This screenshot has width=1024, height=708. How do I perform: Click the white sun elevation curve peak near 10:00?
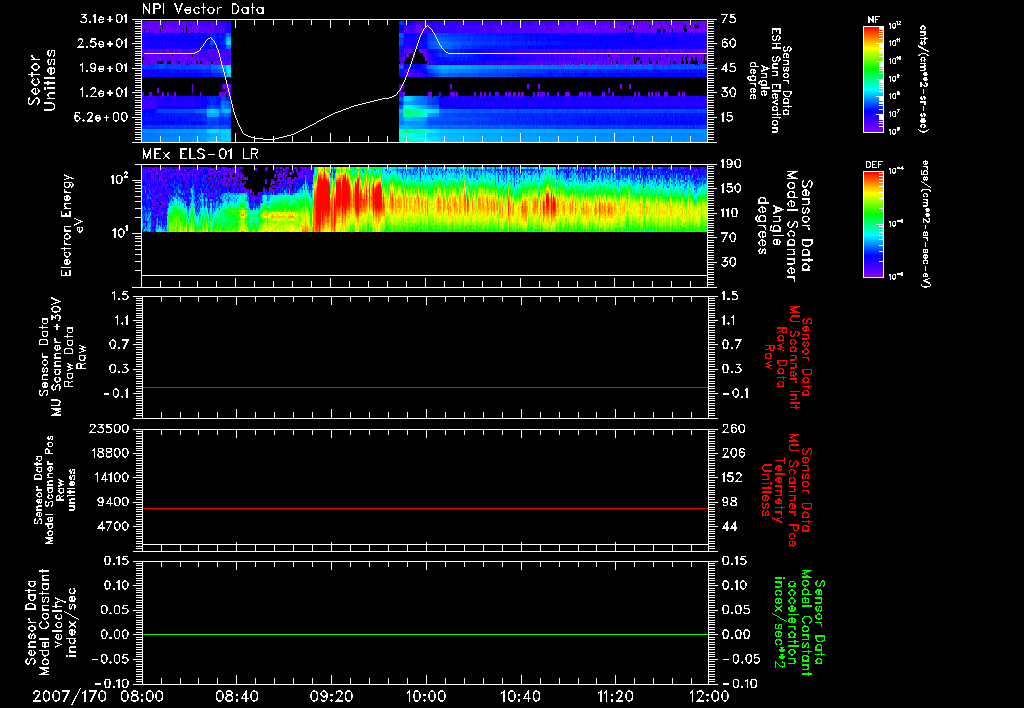tap(428, 26)
